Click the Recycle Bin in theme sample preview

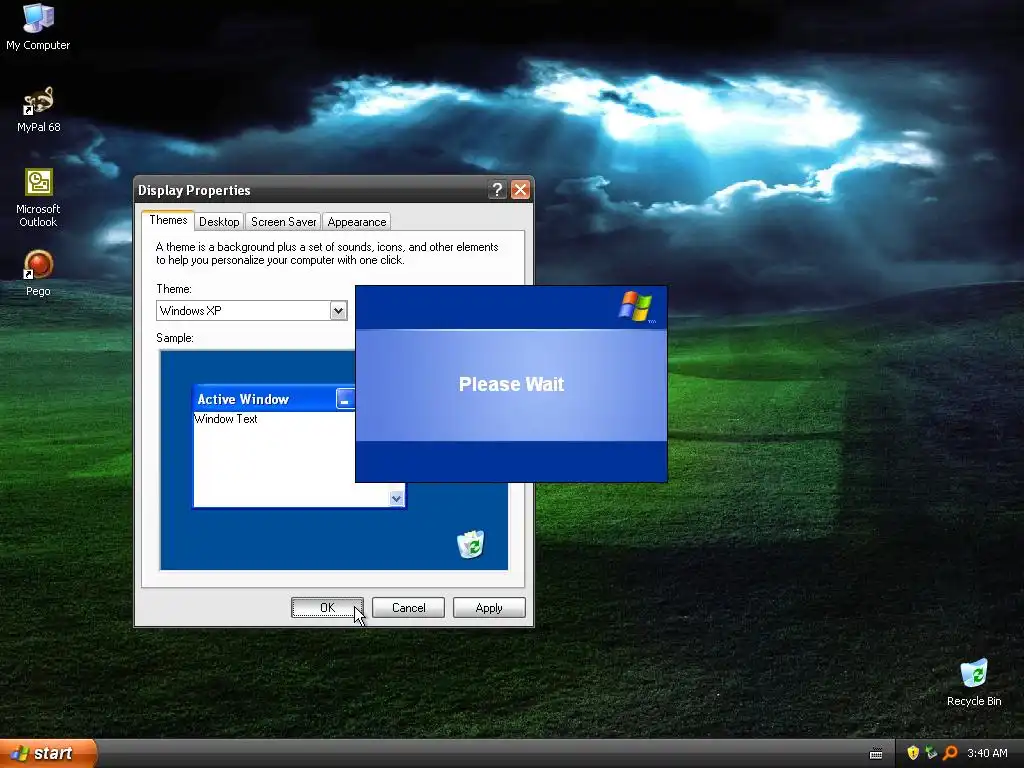(x=470, y=544)
